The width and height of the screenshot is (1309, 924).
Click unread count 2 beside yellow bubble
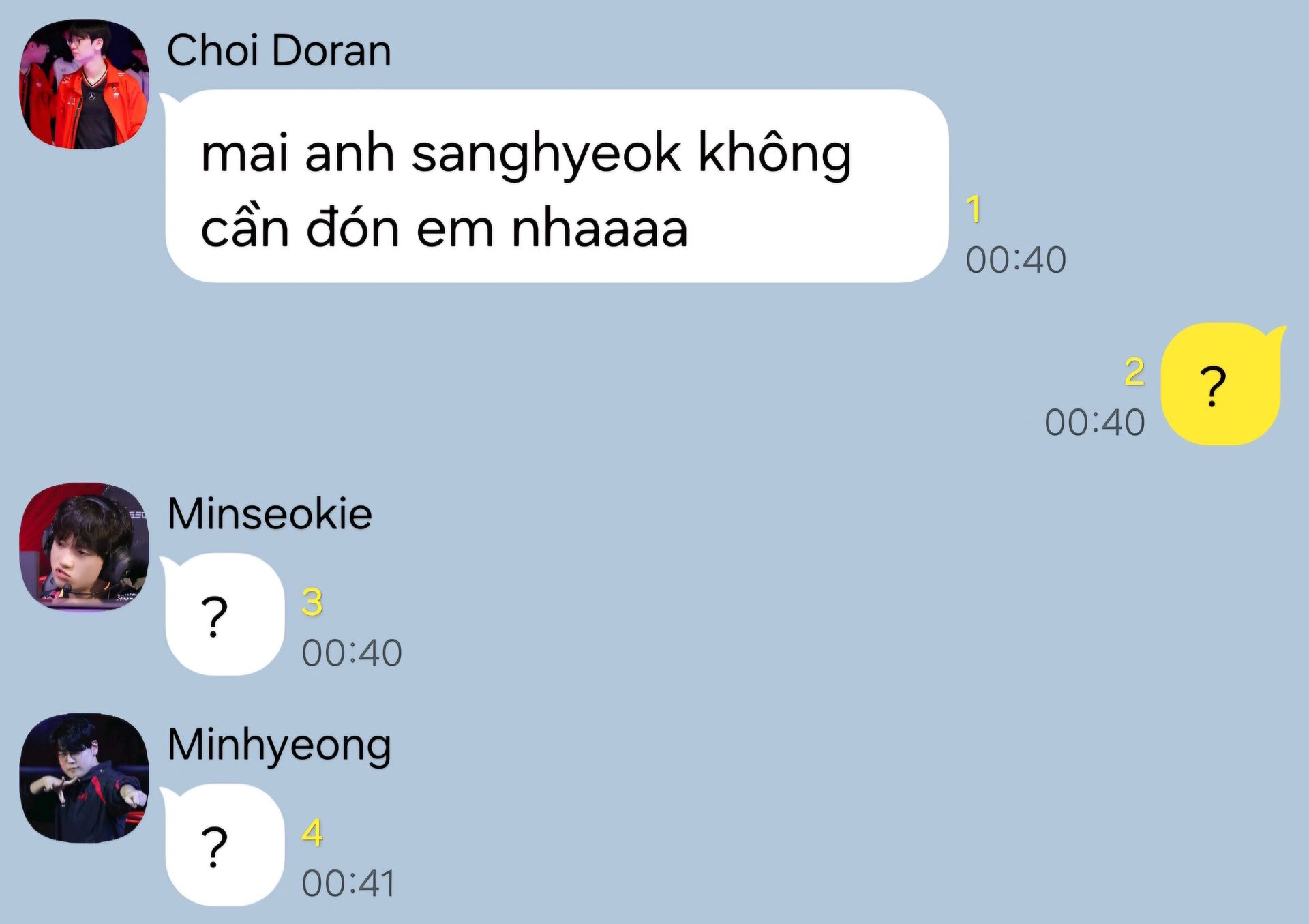point(1134,372)
